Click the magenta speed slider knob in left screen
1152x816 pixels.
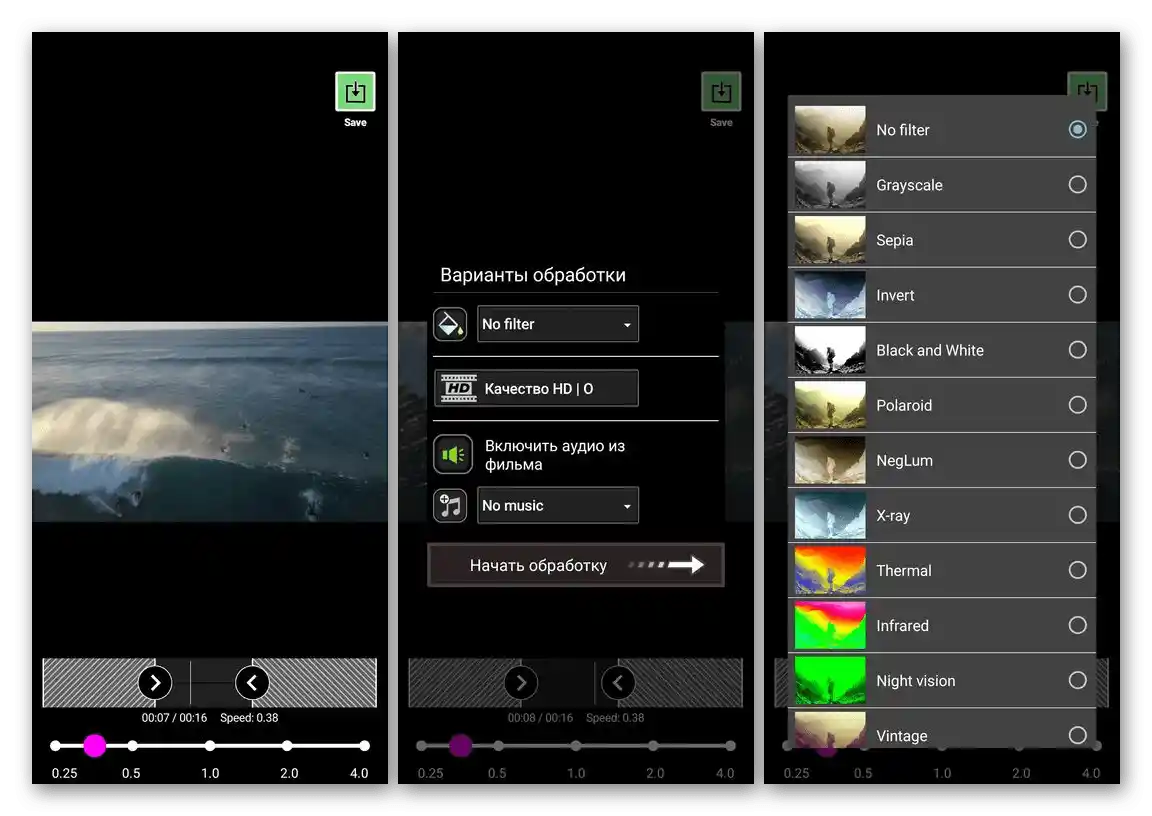tap(94, 745)
